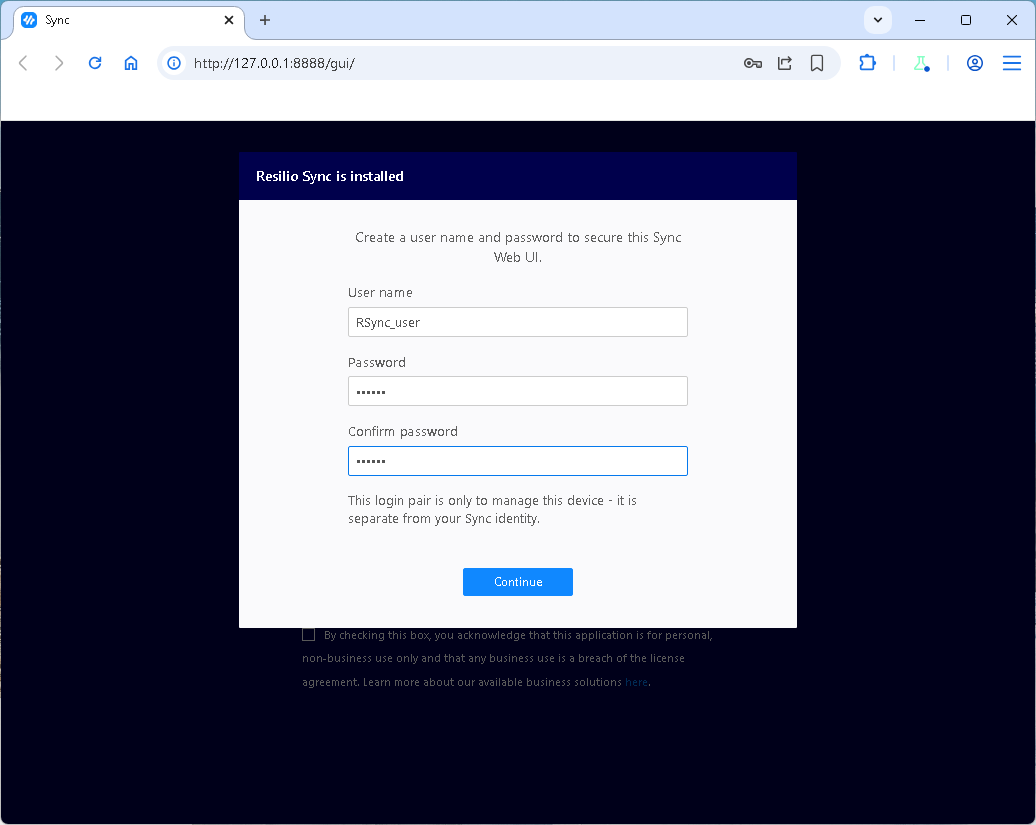Focus the Confirm password field
The height and width of the screenshot is (825, 1036).
(517, 461)
